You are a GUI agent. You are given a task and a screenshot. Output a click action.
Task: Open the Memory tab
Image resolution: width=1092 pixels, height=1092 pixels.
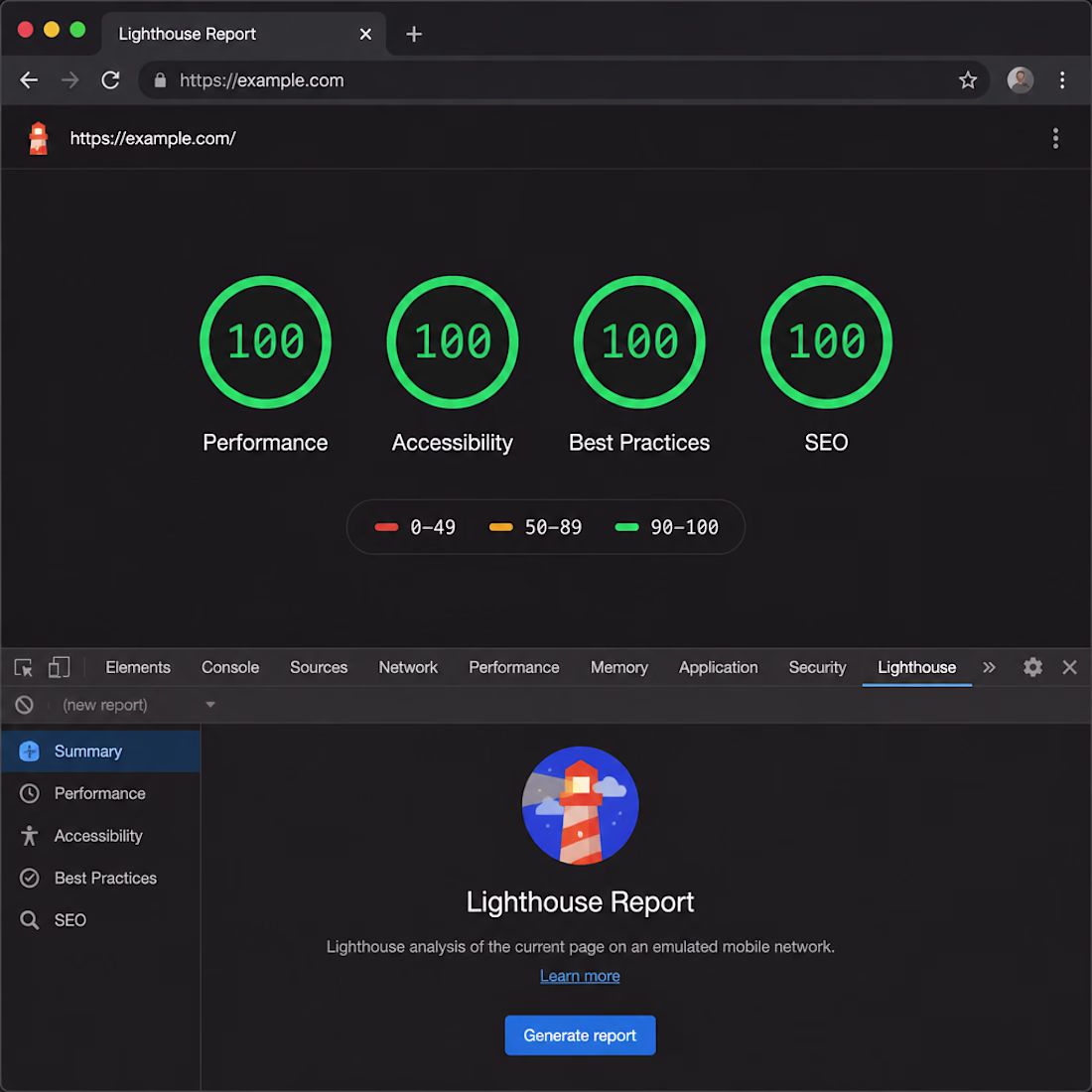[619, 667]
